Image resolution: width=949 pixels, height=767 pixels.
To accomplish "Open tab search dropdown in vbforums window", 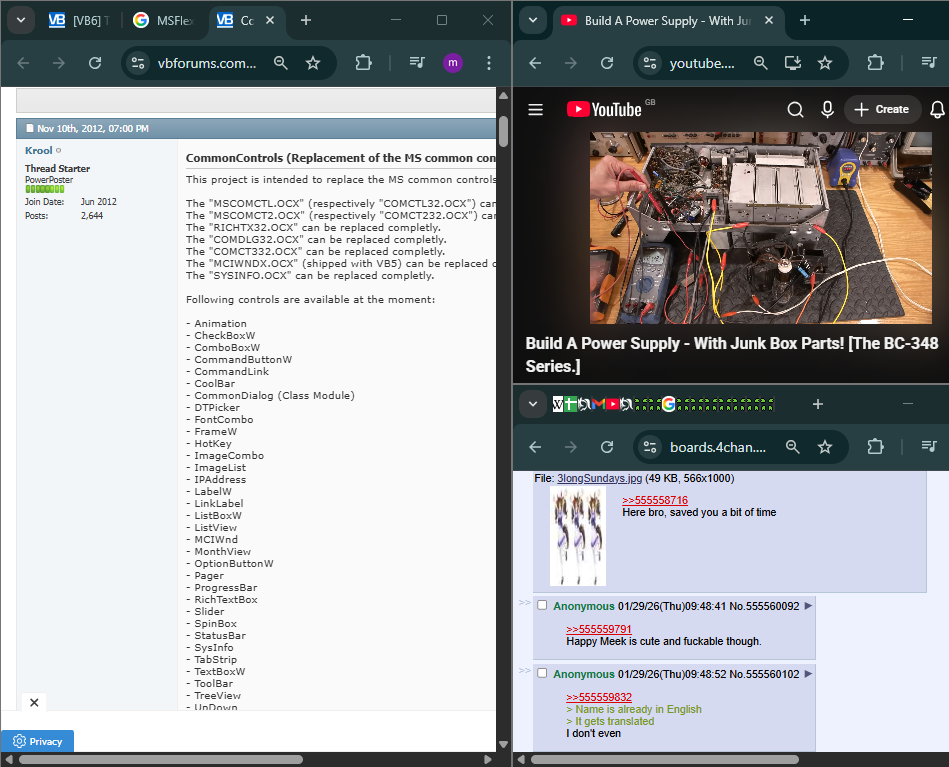I will 21,21.
